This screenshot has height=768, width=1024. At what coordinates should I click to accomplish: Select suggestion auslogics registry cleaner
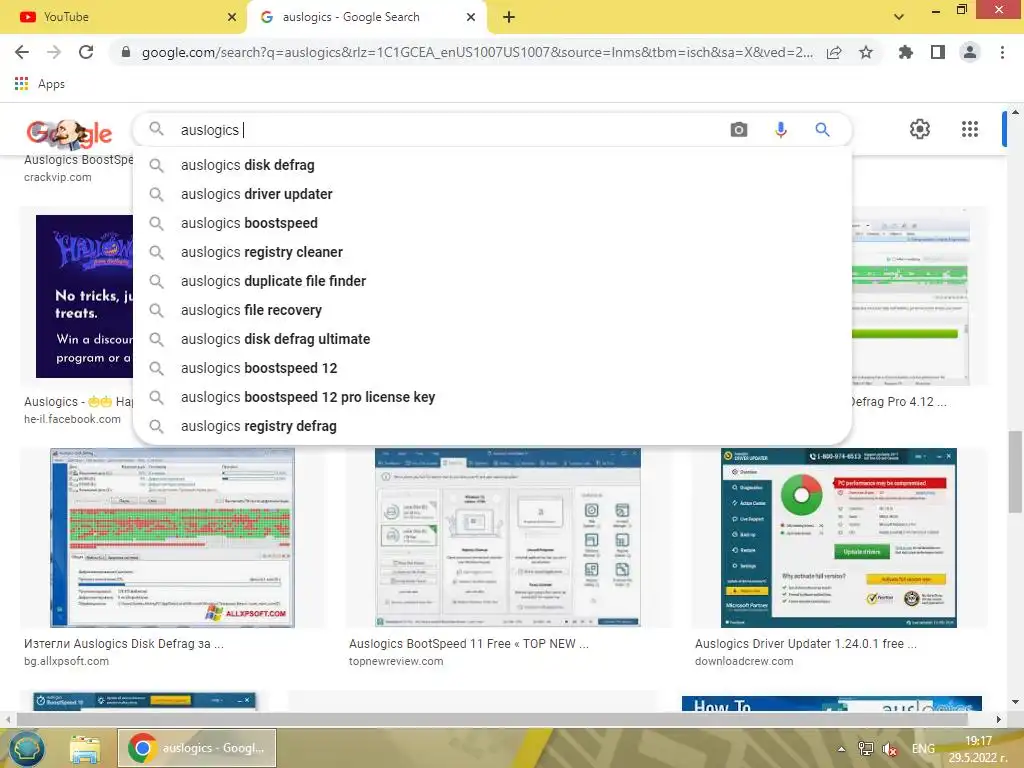pyautogui.click(x=492, y=252)
